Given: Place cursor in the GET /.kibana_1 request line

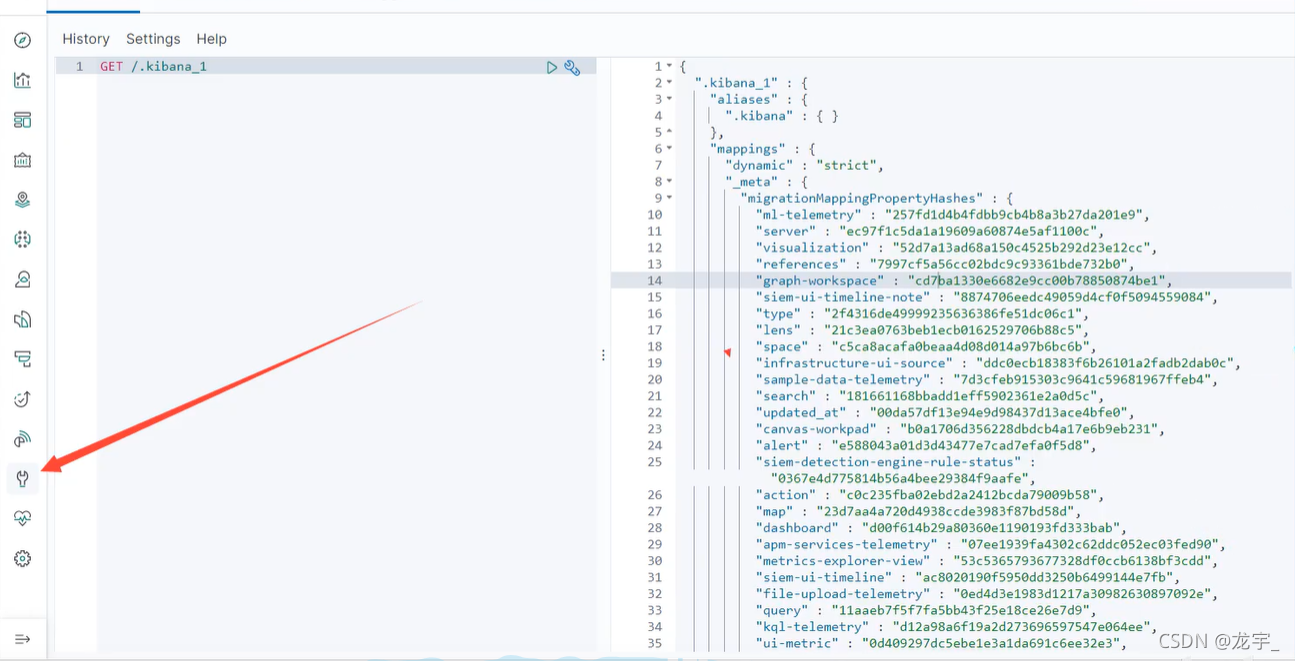Looking at the screenshot, I should 153,66.
